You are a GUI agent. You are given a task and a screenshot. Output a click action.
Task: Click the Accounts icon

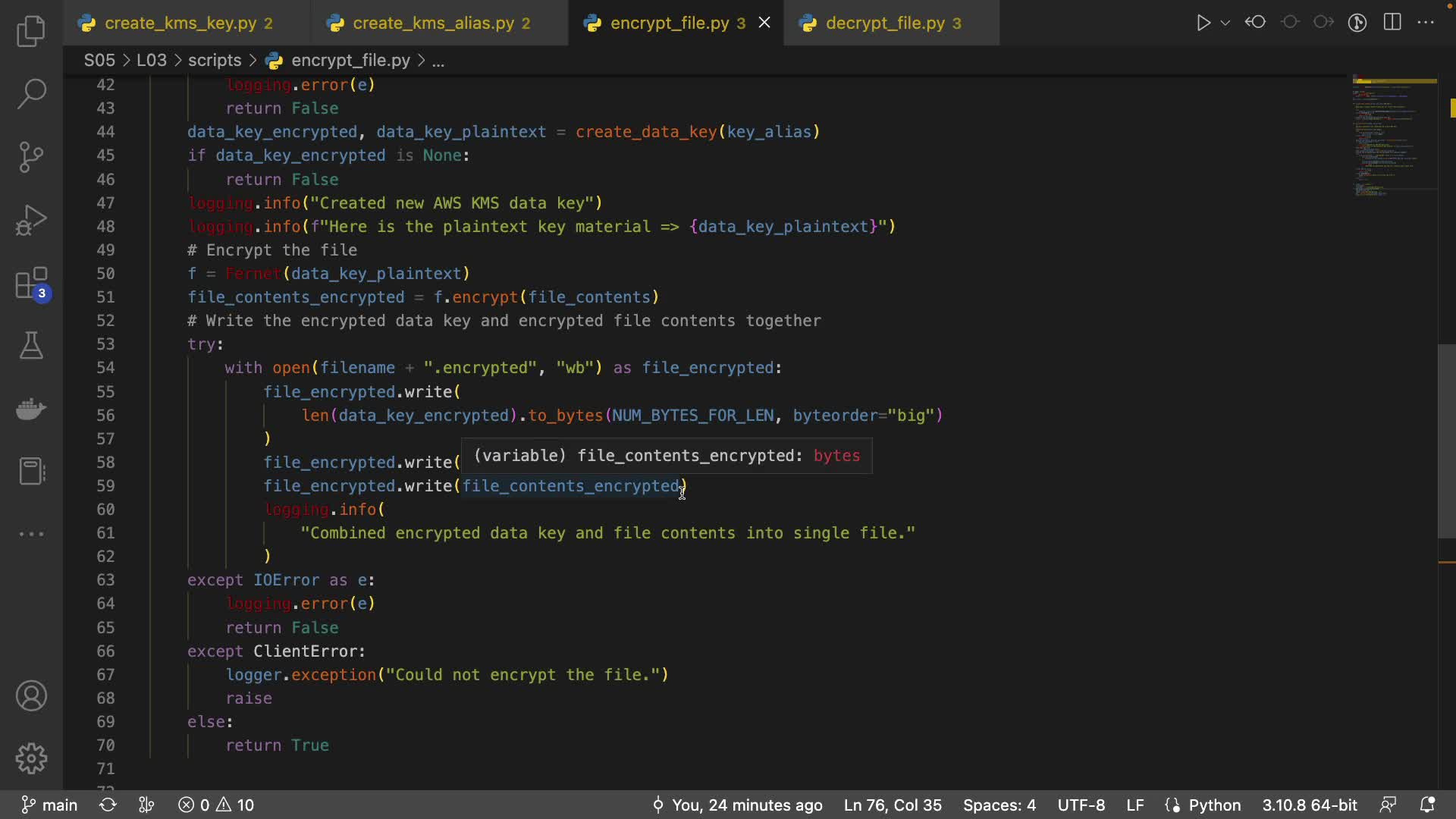coord(31,695)
